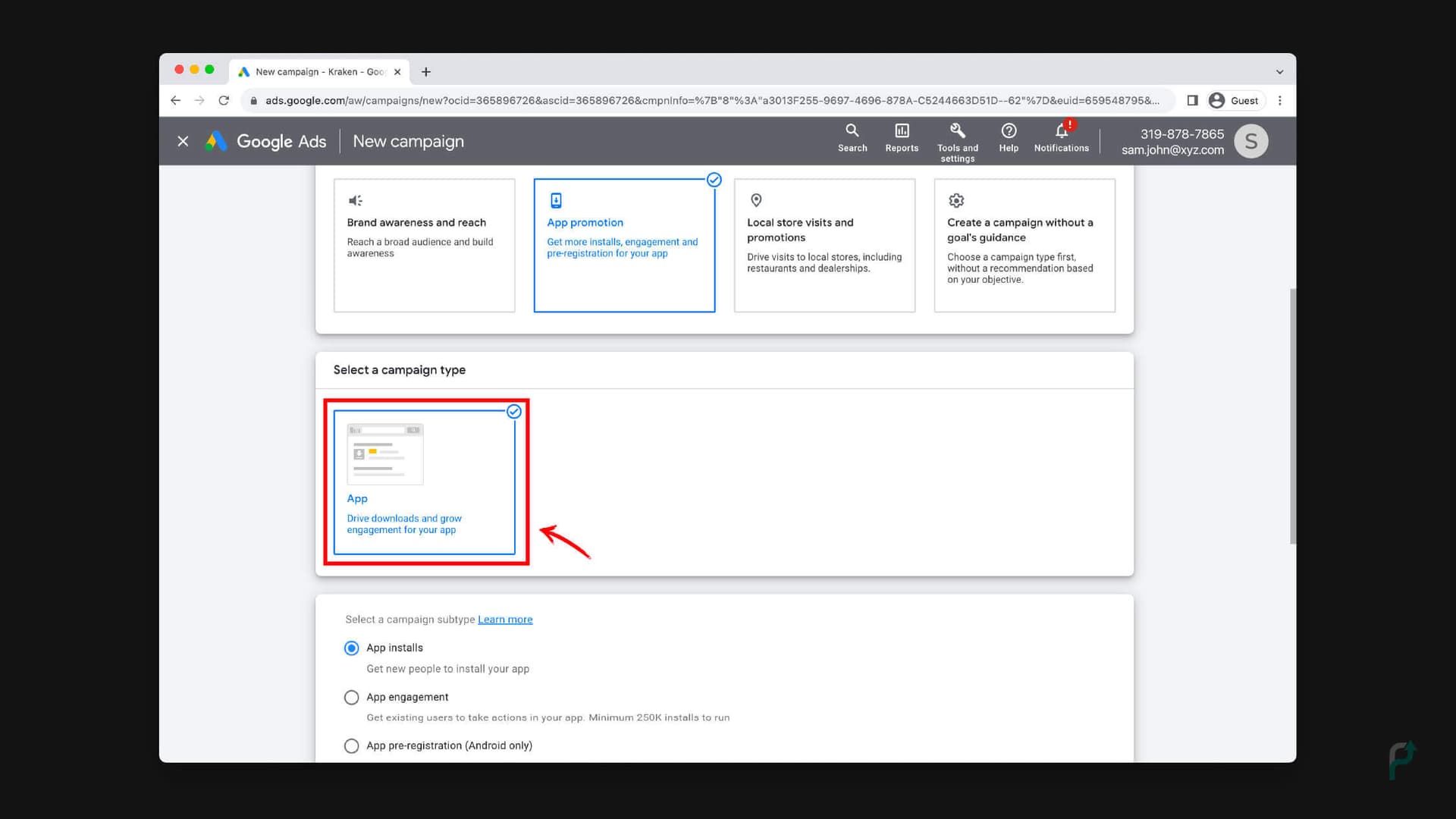View site information lock icon
This screenshot has height=819, width=1456.
pos(254,100)
